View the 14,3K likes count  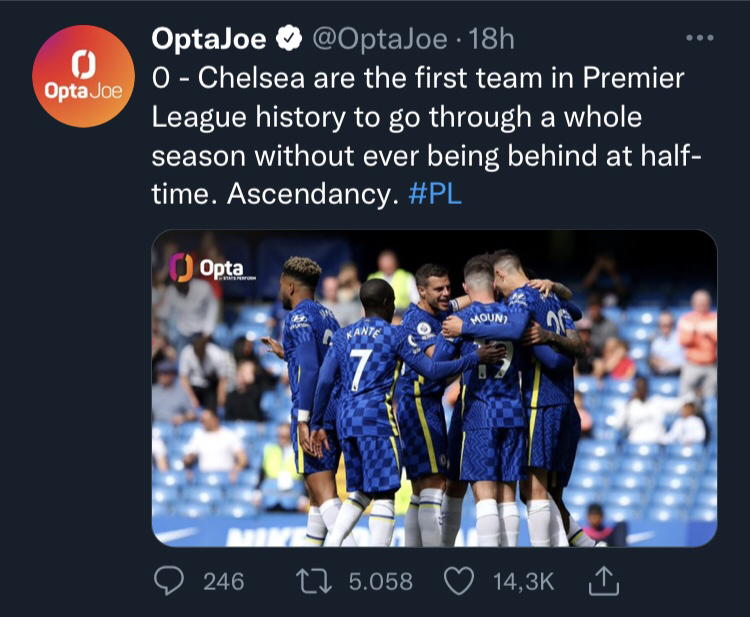pyautogui.click(x=525, y=581)
